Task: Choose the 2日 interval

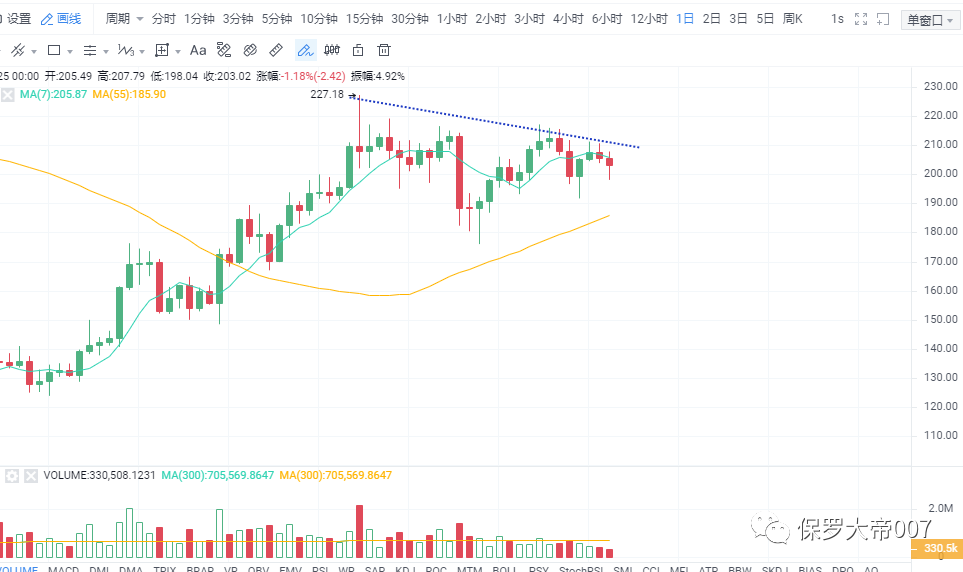Action: [x=712, y=19]
